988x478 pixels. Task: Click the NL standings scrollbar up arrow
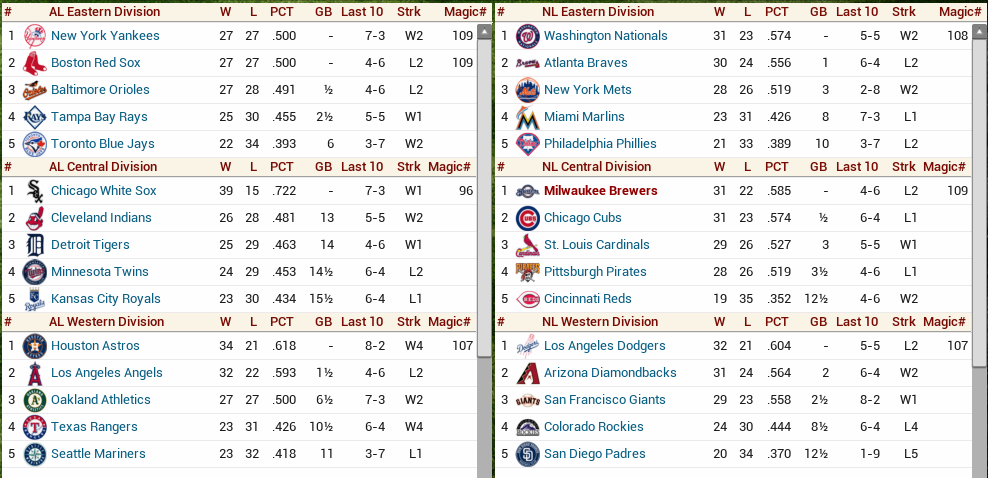coord(979,30)
